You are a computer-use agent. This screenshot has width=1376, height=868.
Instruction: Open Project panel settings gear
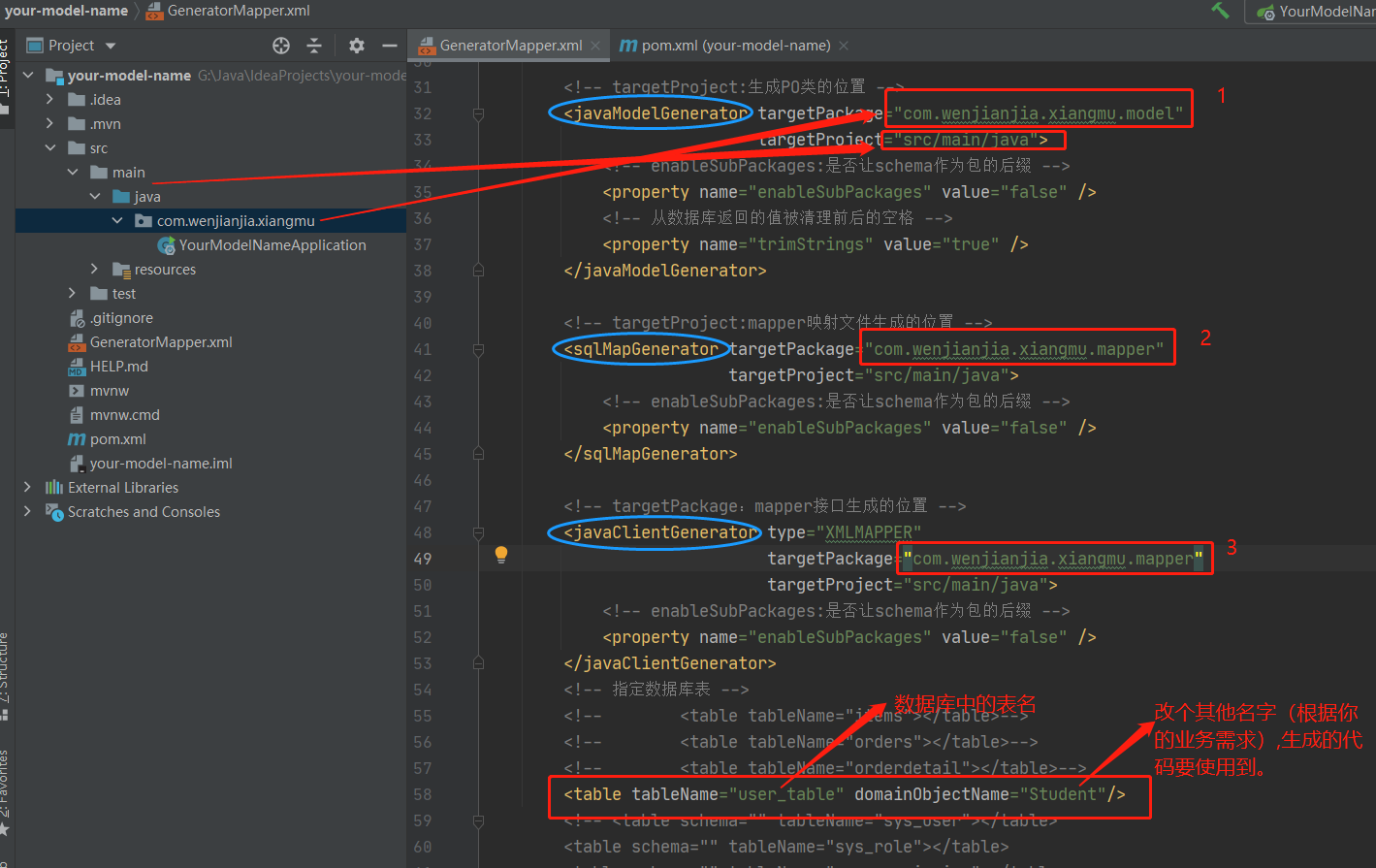coord(357,46)
